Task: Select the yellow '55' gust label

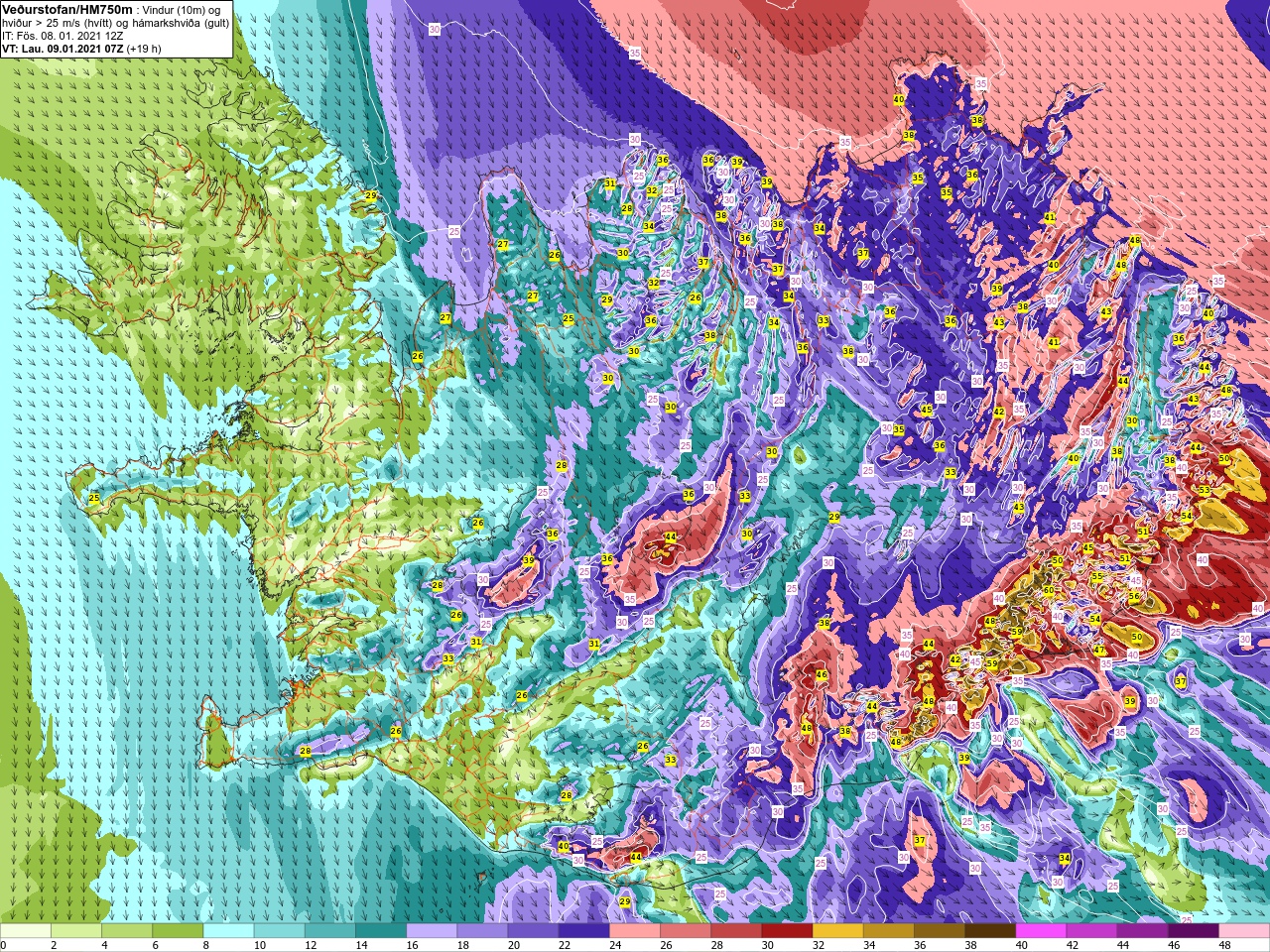Action: pos(1096,576)
